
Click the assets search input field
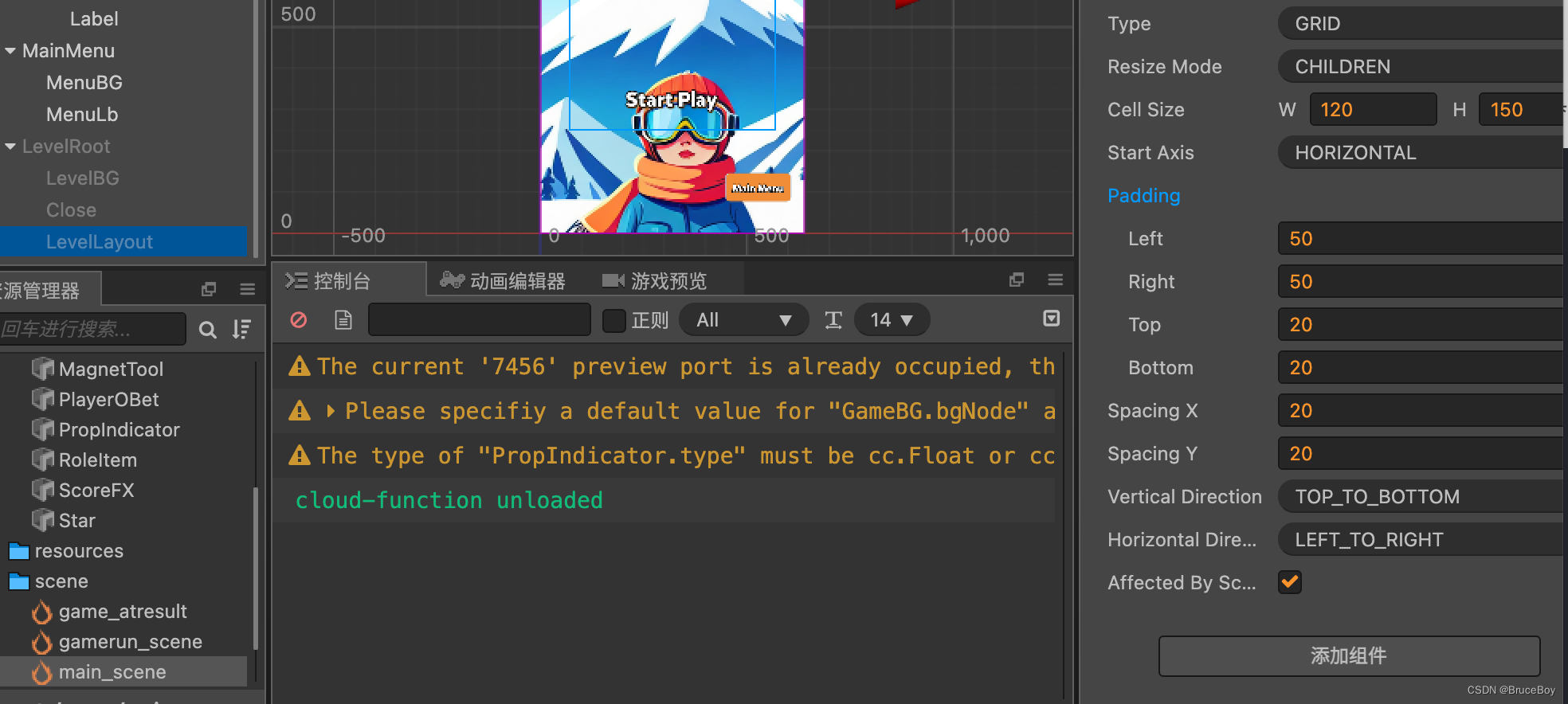92,329
